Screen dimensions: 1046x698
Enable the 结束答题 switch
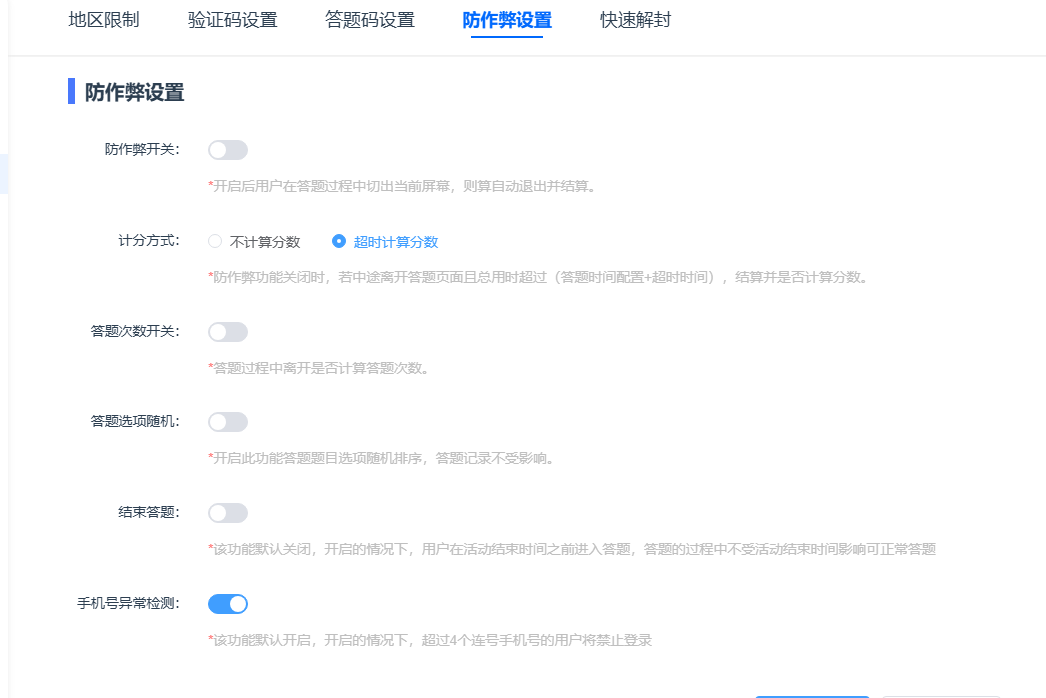(x=227, y=512)
